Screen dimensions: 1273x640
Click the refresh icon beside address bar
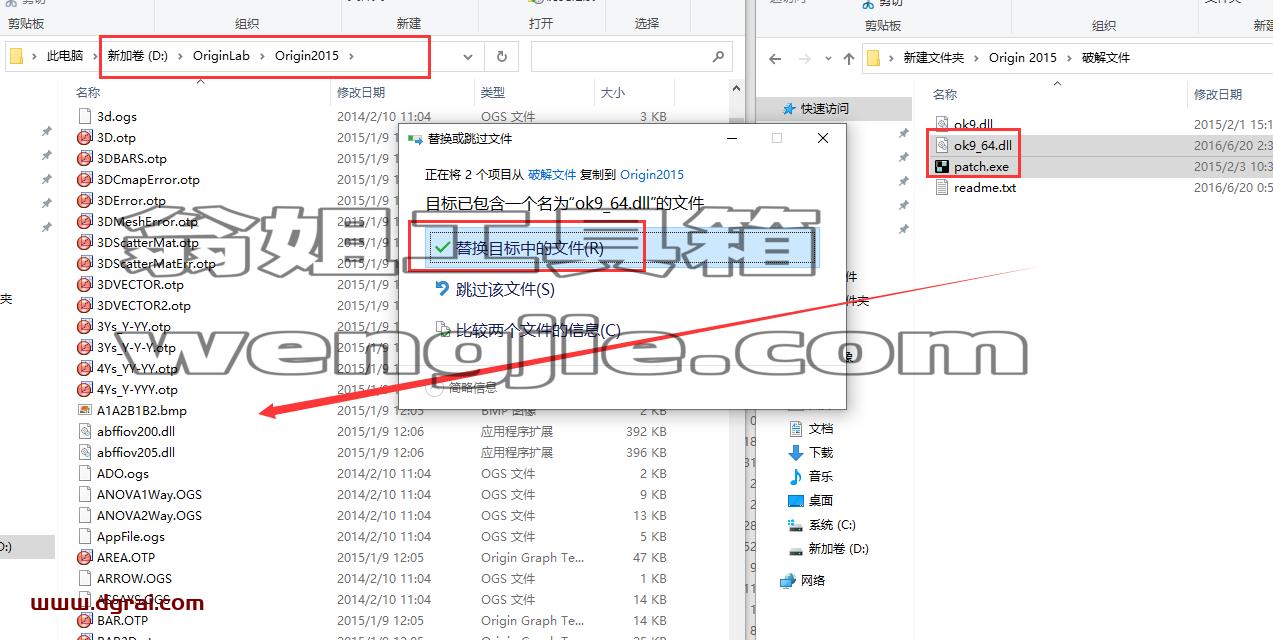coord(501,57)
